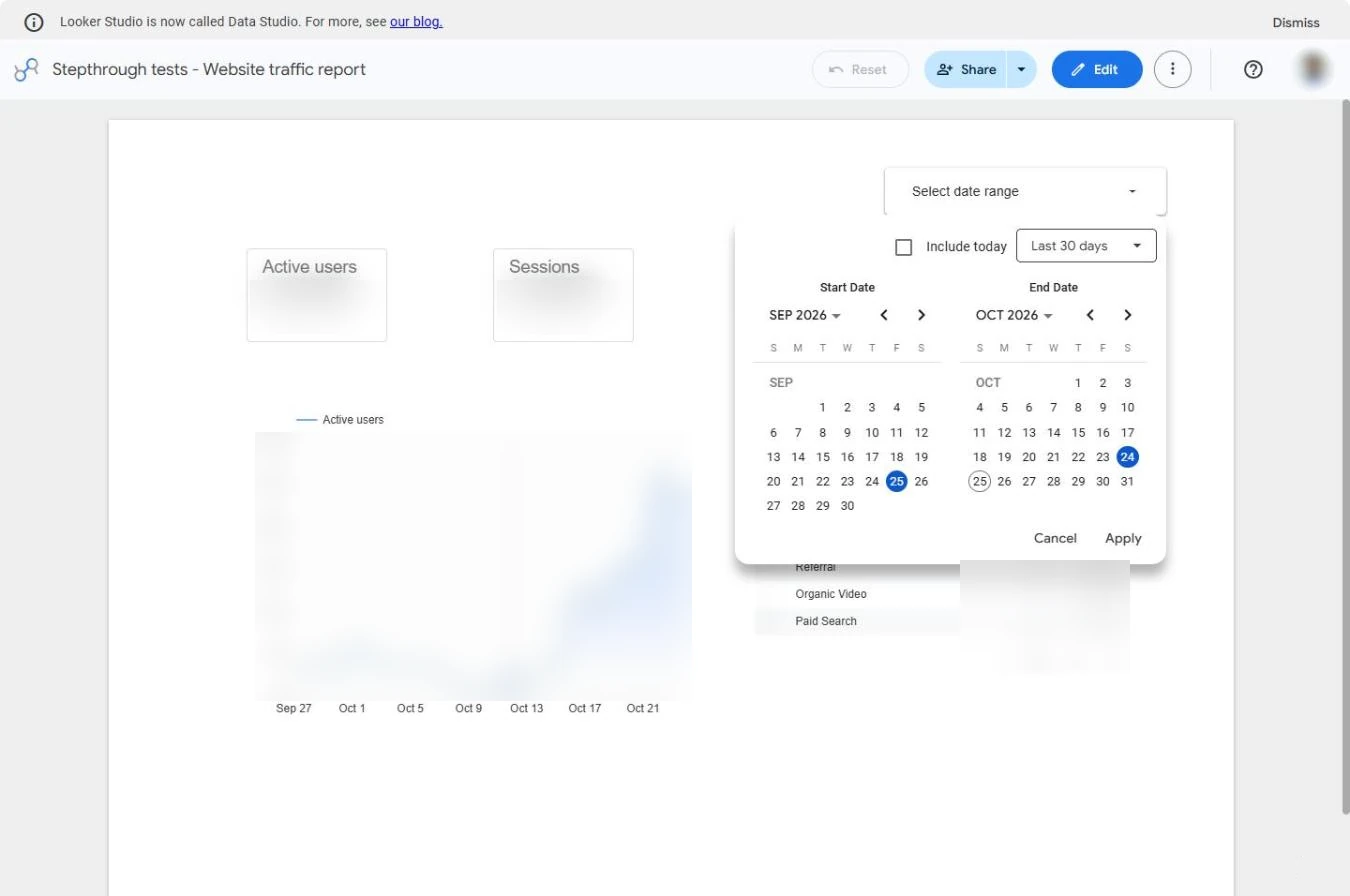The height and width of the screenshot is (896, 1350).
Task: Click the report title text
Action: pyautogui.click(x=209, y=69)
